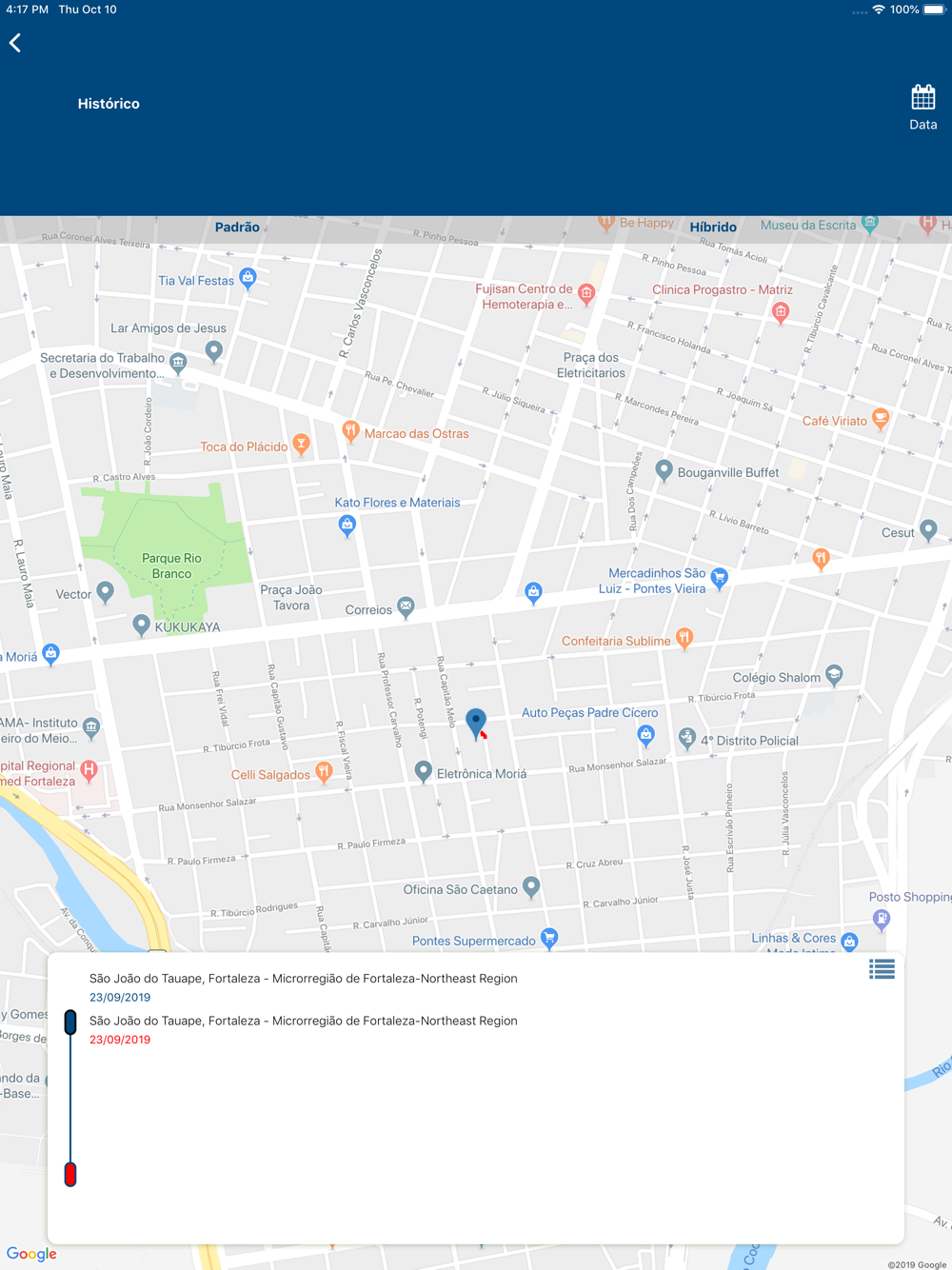Tap the blue location pin on map

(476, 724)
